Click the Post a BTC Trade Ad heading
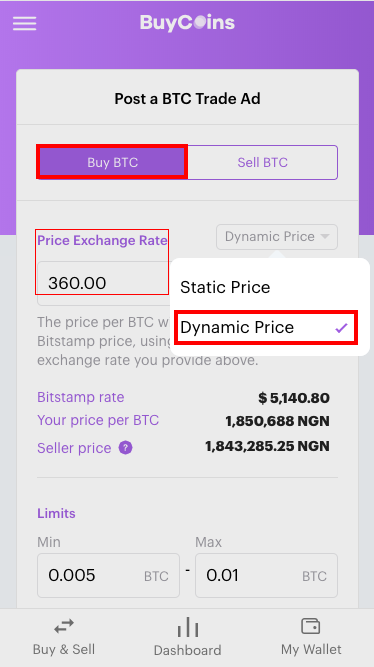Image resolution: width=374 pixels, height=667 pixels. 187,99
